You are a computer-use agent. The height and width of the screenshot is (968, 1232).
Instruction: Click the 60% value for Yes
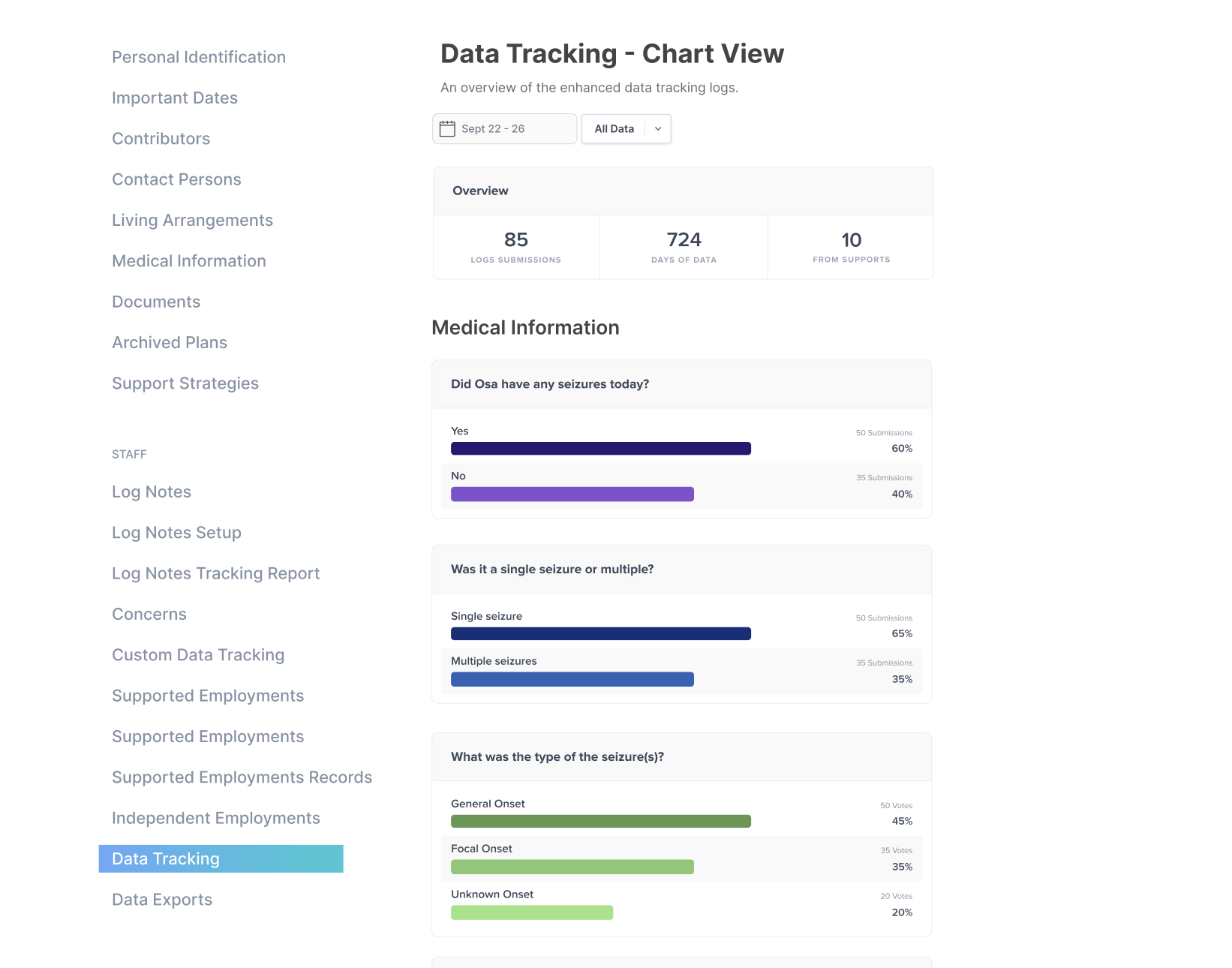902,449
